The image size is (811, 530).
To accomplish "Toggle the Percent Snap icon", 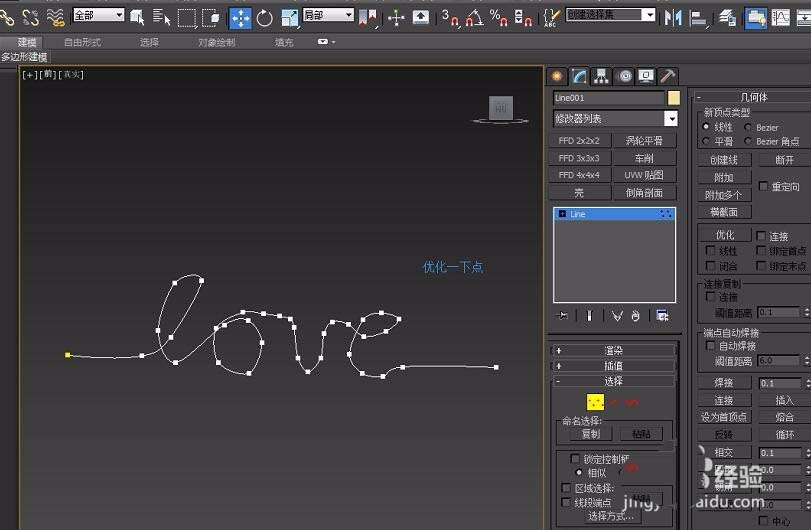I will point(498,18).
